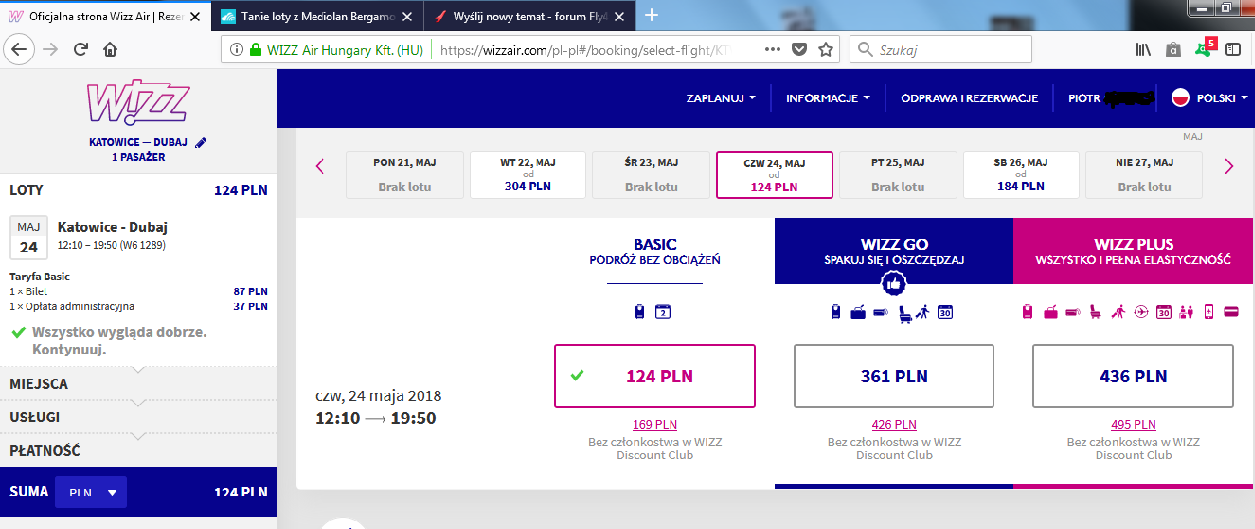Select the Basic fare 124 PLN

tap(655, 376)
